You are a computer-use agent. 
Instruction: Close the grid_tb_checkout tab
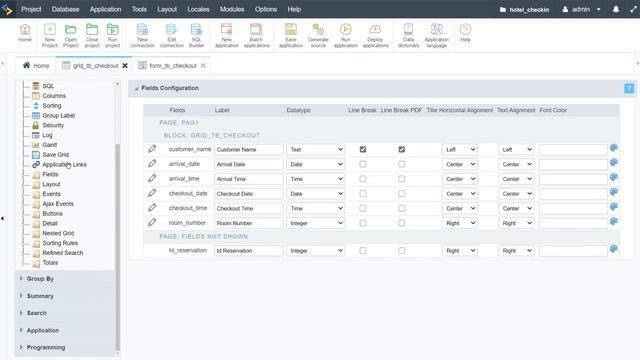coord(125,65)
